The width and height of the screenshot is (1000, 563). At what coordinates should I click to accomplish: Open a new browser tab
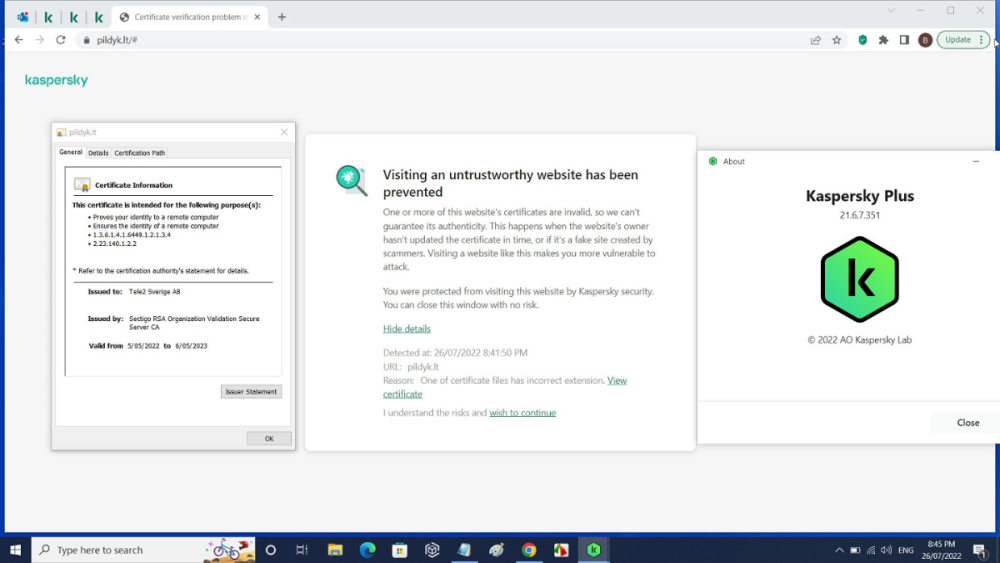tap(282, 17)
